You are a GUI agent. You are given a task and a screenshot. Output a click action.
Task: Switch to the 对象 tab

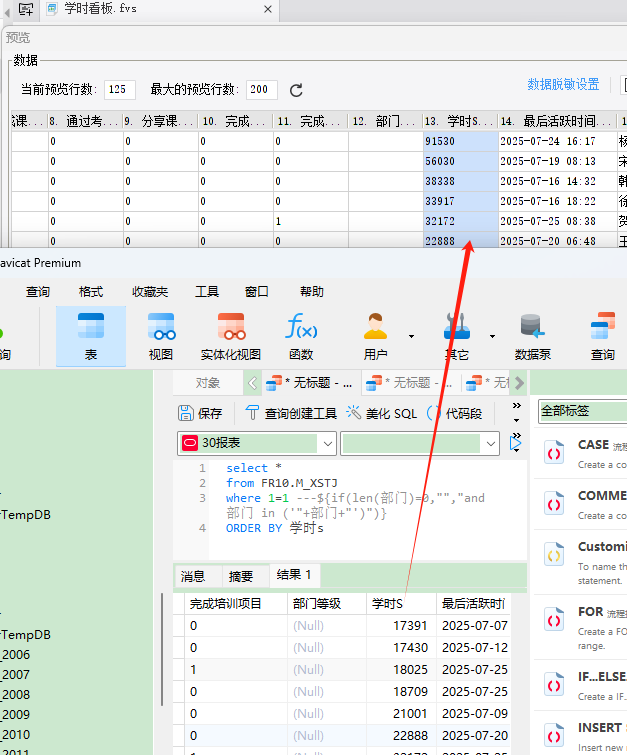(208, 383)
